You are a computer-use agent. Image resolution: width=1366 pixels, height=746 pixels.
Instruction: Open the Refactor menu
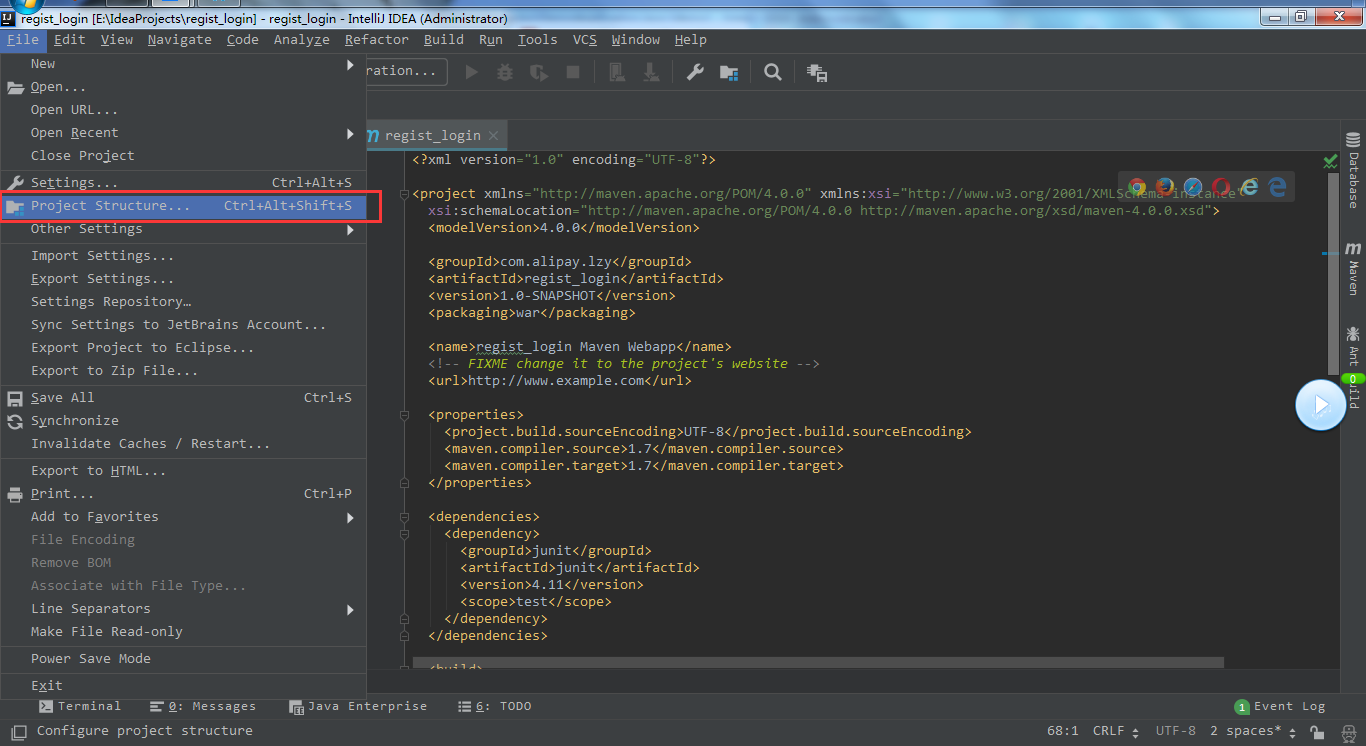(x=377, y=40)
